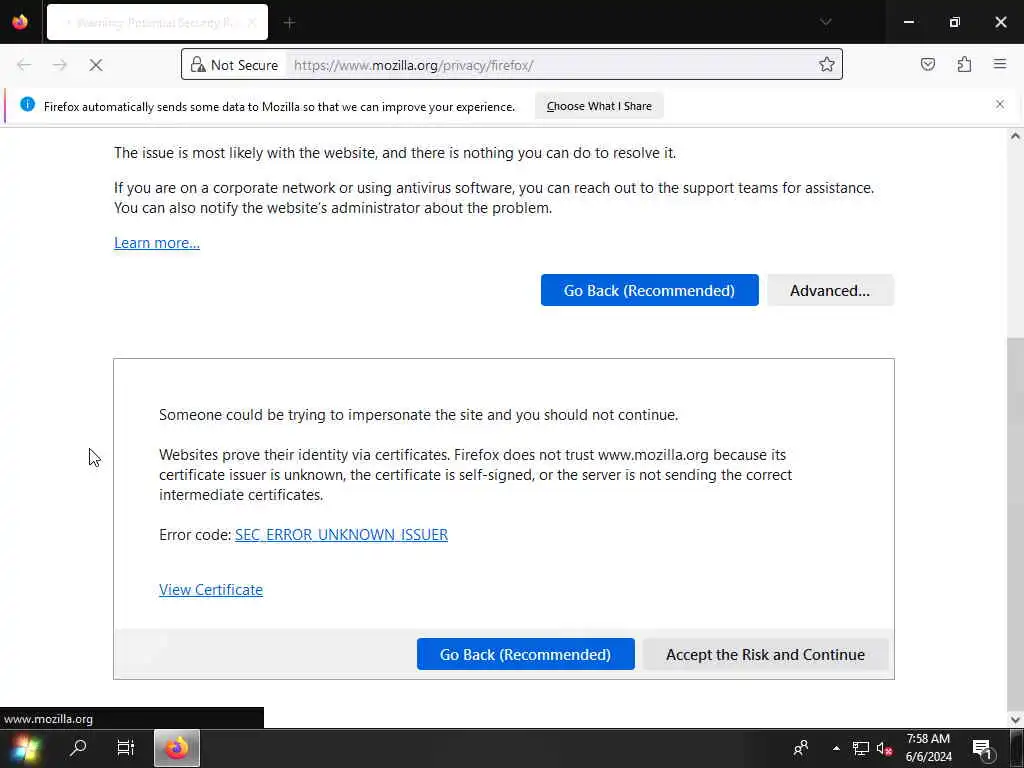Click the Not Secure lock icon
This screenshot has width=1024, height=768.
(198, 65)
